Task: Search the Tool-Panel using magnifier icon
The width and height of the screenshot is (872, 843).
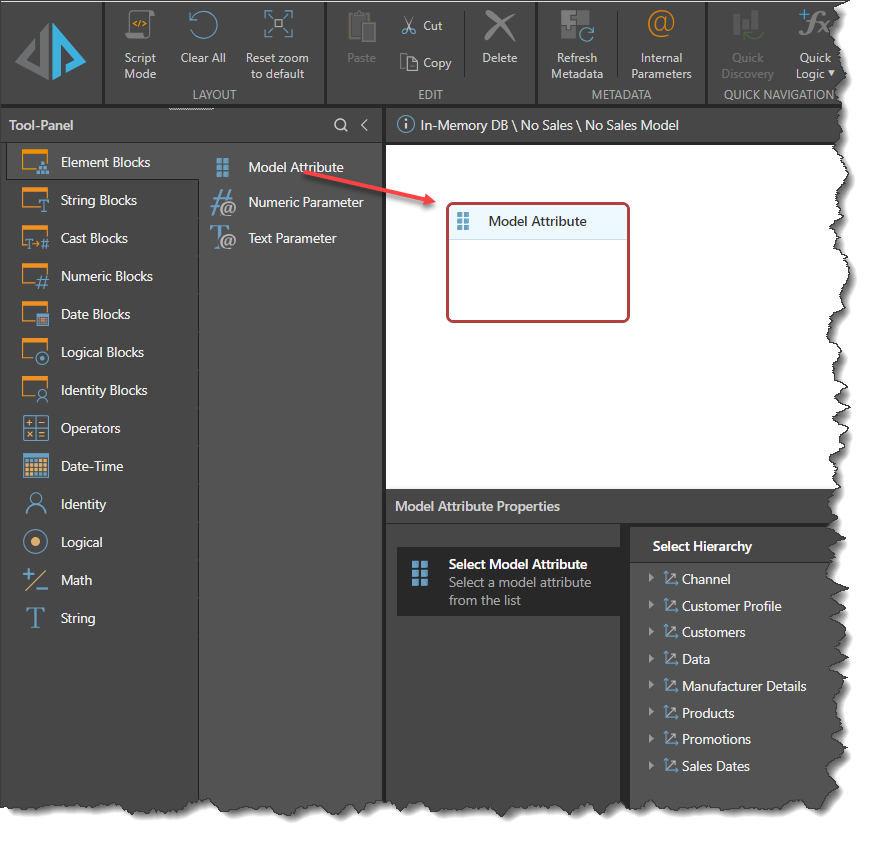Action: tap(341, 125)
